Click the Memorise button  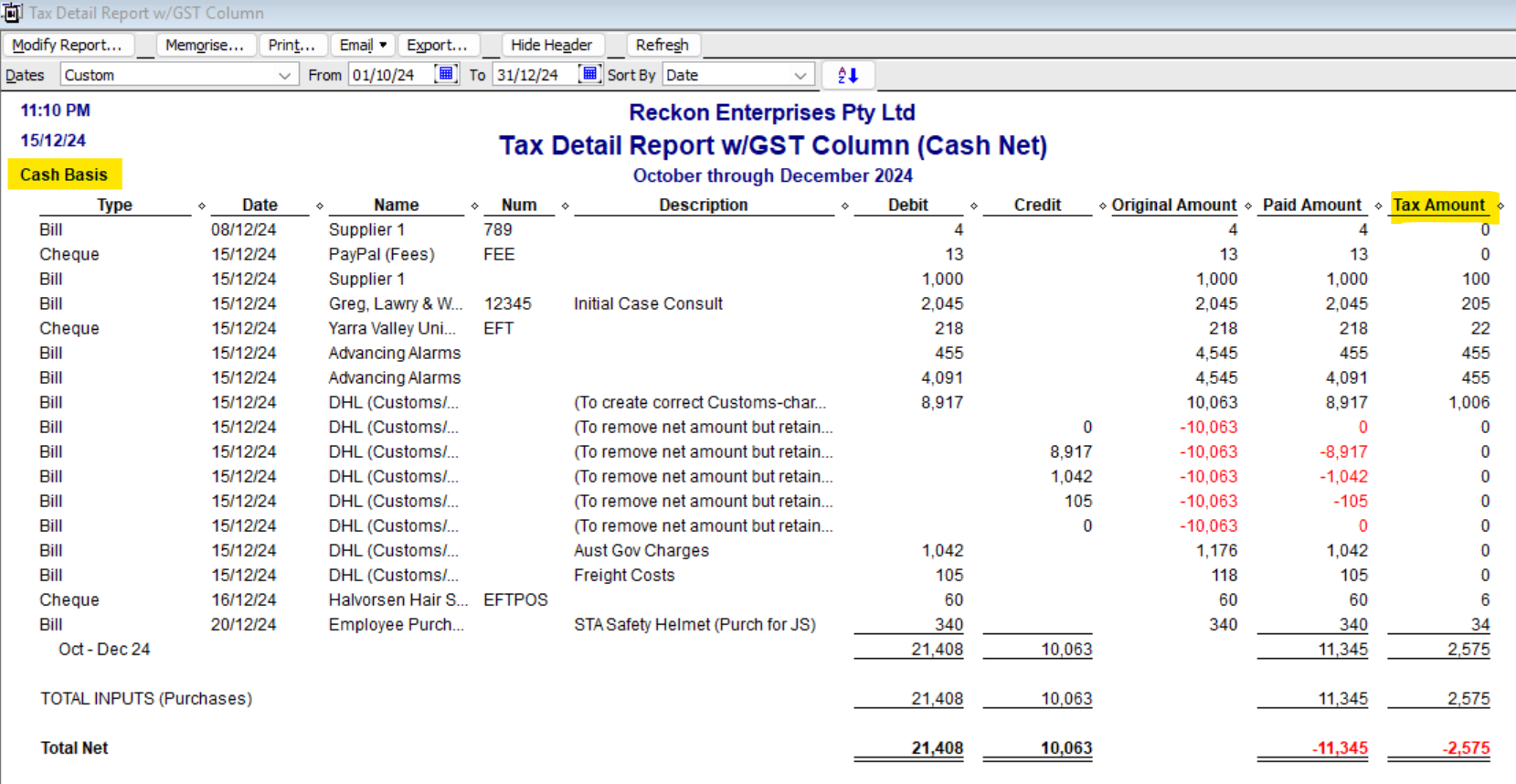[204, 45]
